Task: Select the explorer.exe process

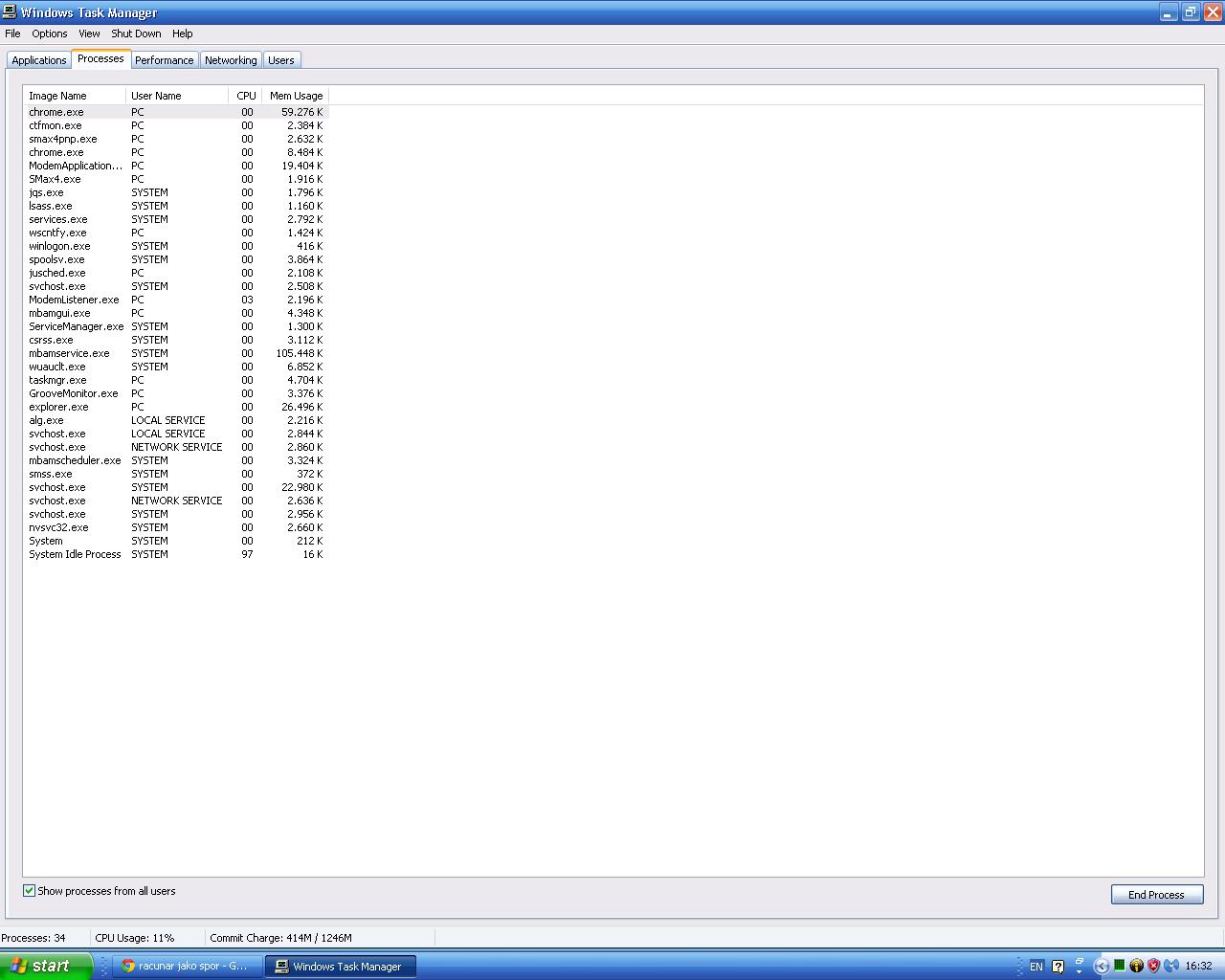Action: click(176, 407)
